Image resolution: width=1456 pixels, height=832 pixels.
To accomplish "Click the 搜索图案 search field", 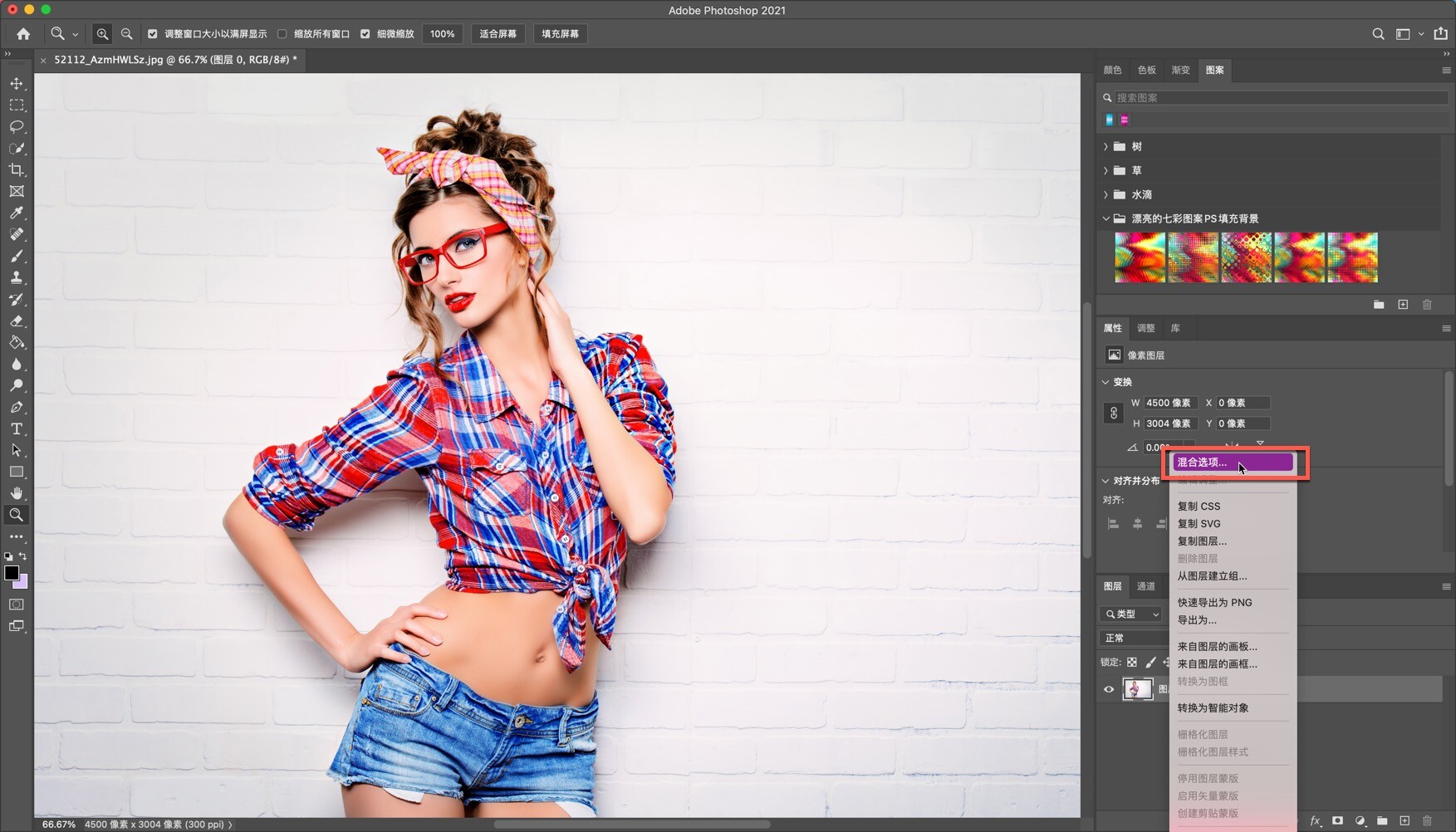I will [1279, 98].
